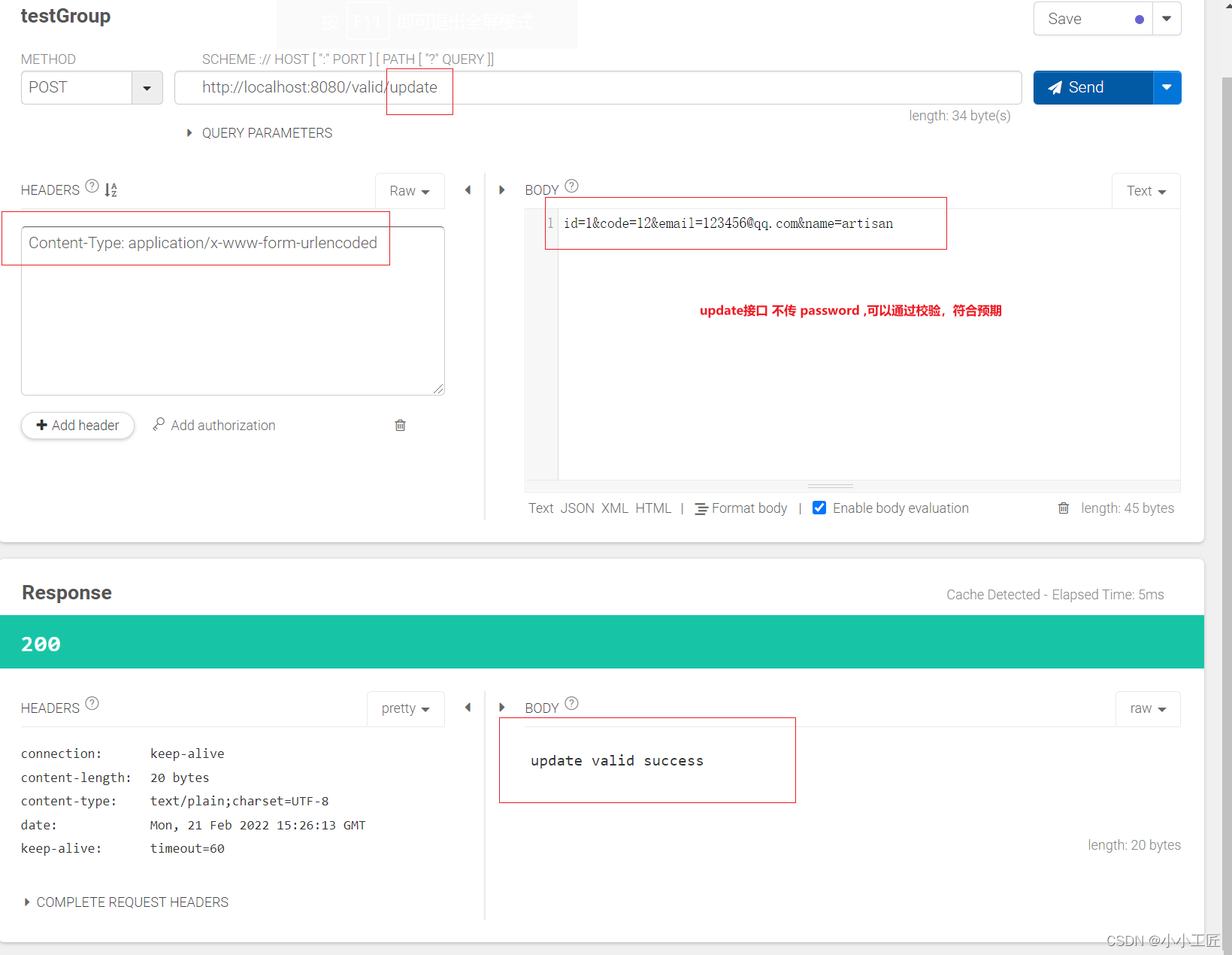Image resolution: width=1232 pixels, height=955 pixels.
Task: Open the headers Raw view dropdown
Action: (409, 191)
